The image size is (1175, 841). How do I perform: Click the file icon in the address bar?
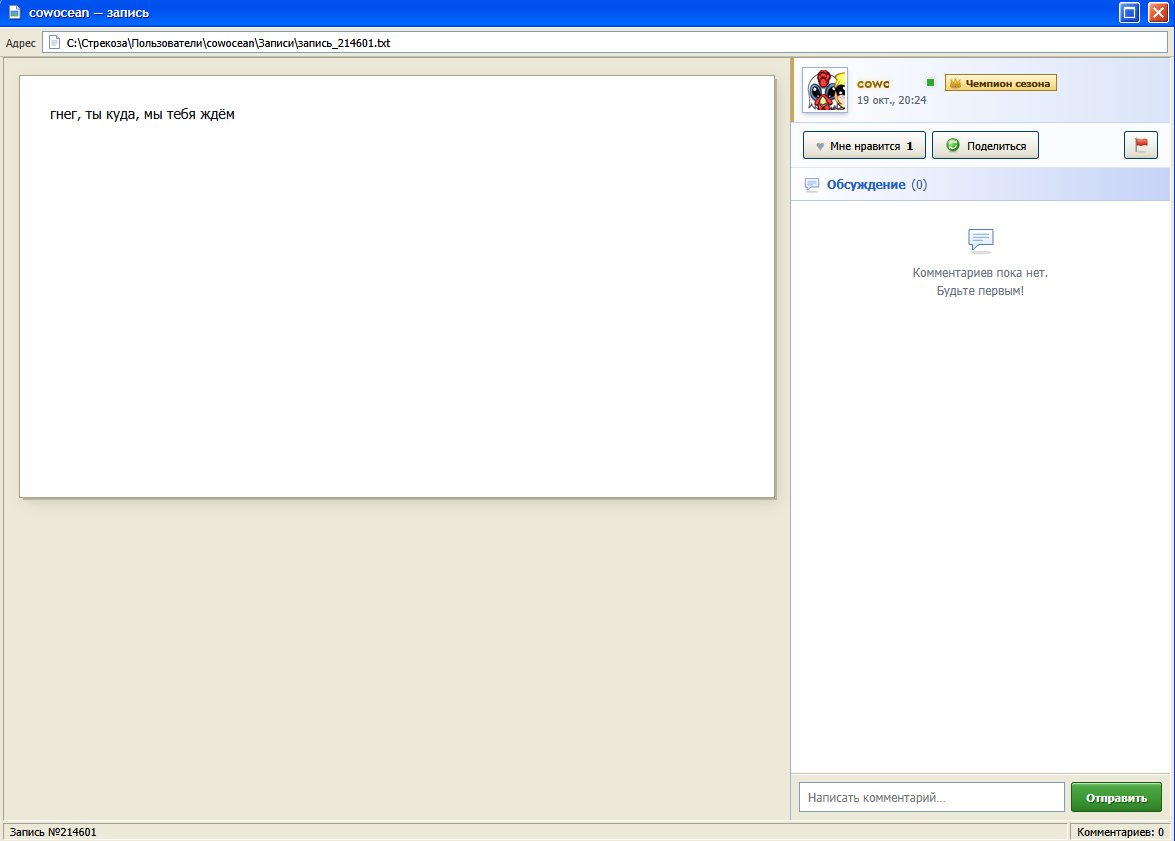point(54,43)
